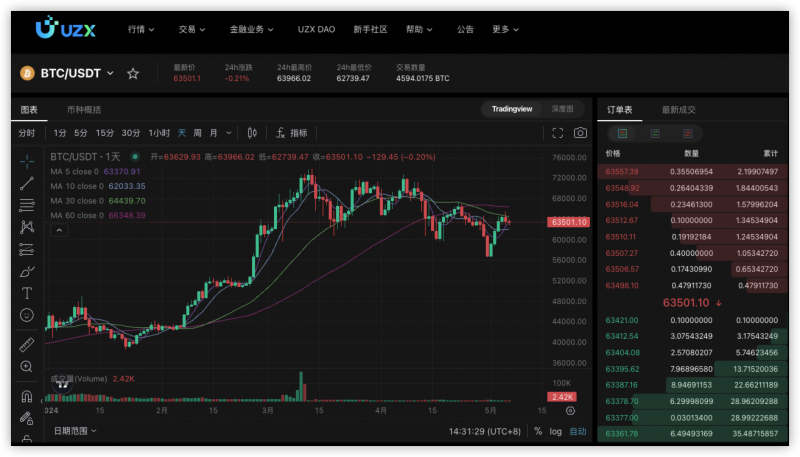Show buy orders only view icon

(655, 134)
